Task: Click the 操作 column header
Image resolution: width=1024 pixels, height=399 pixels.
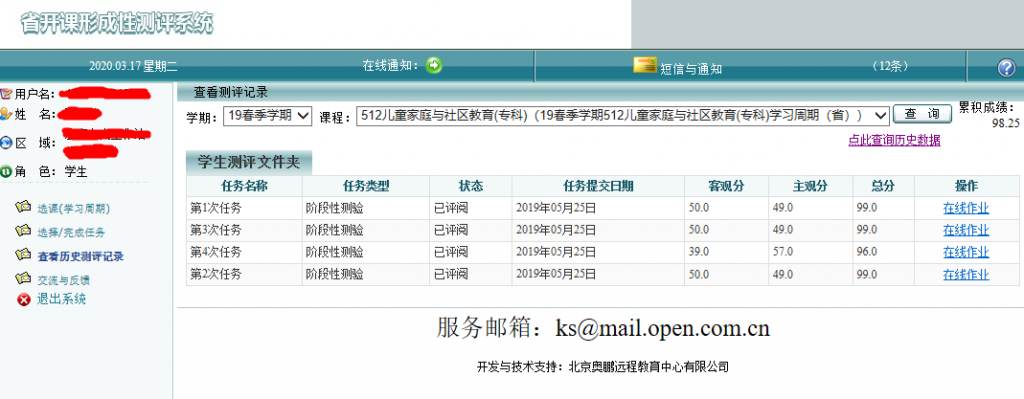Action: (967, 186)
